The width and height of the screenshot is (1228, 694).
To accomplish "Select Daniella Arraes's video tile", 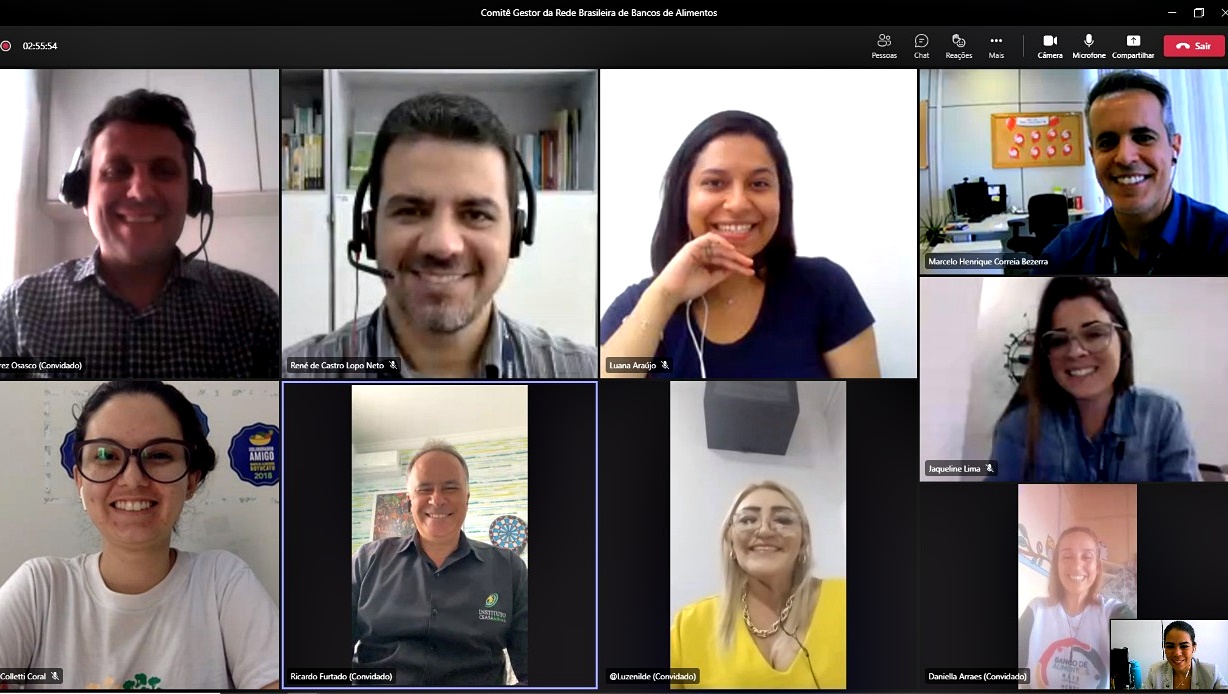I will (1074, 586).
